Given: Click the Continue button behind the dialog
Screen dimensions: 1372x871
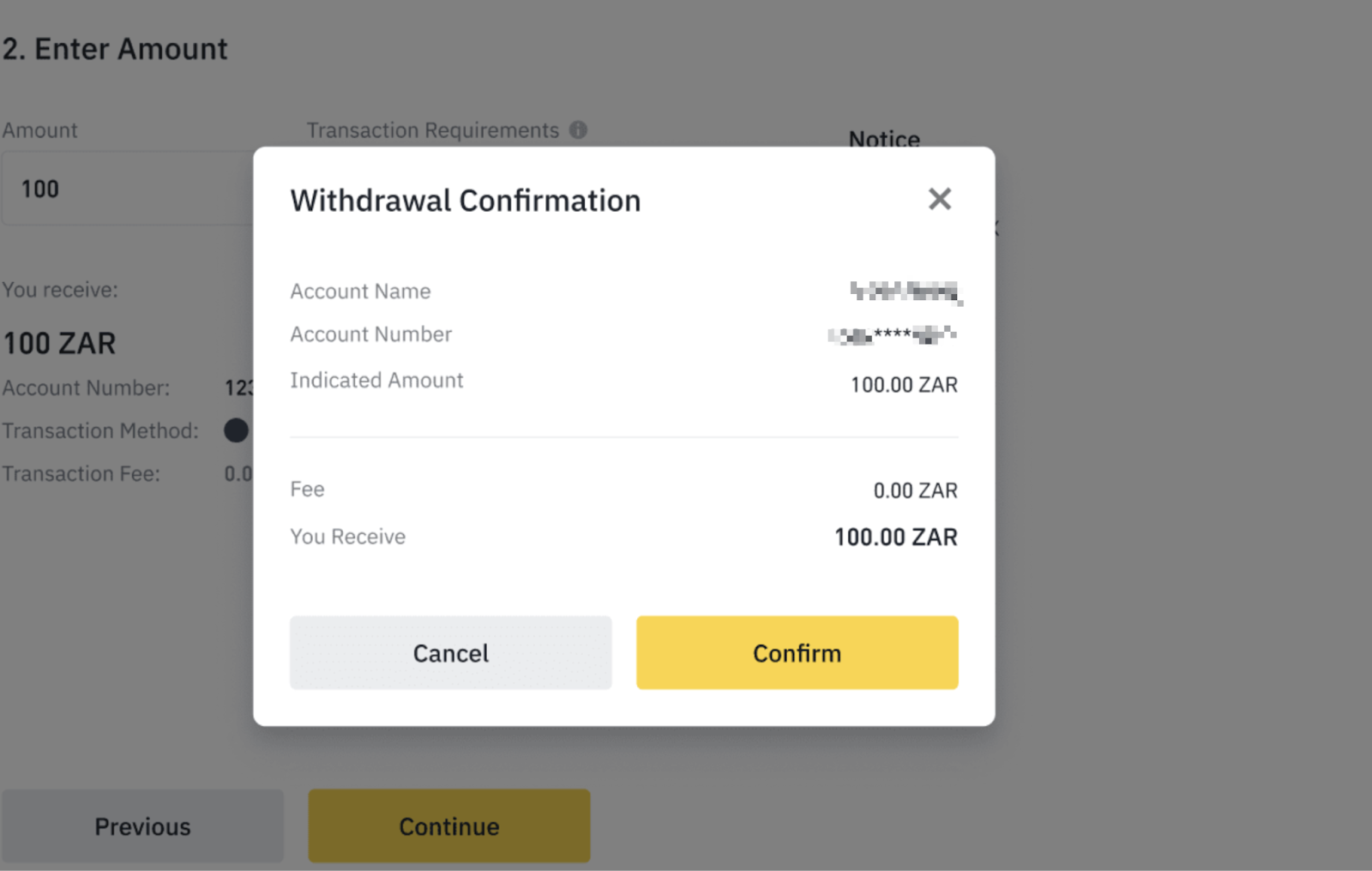Looking at the screenshot, I should pyautogui.click(x=449, y=826).
